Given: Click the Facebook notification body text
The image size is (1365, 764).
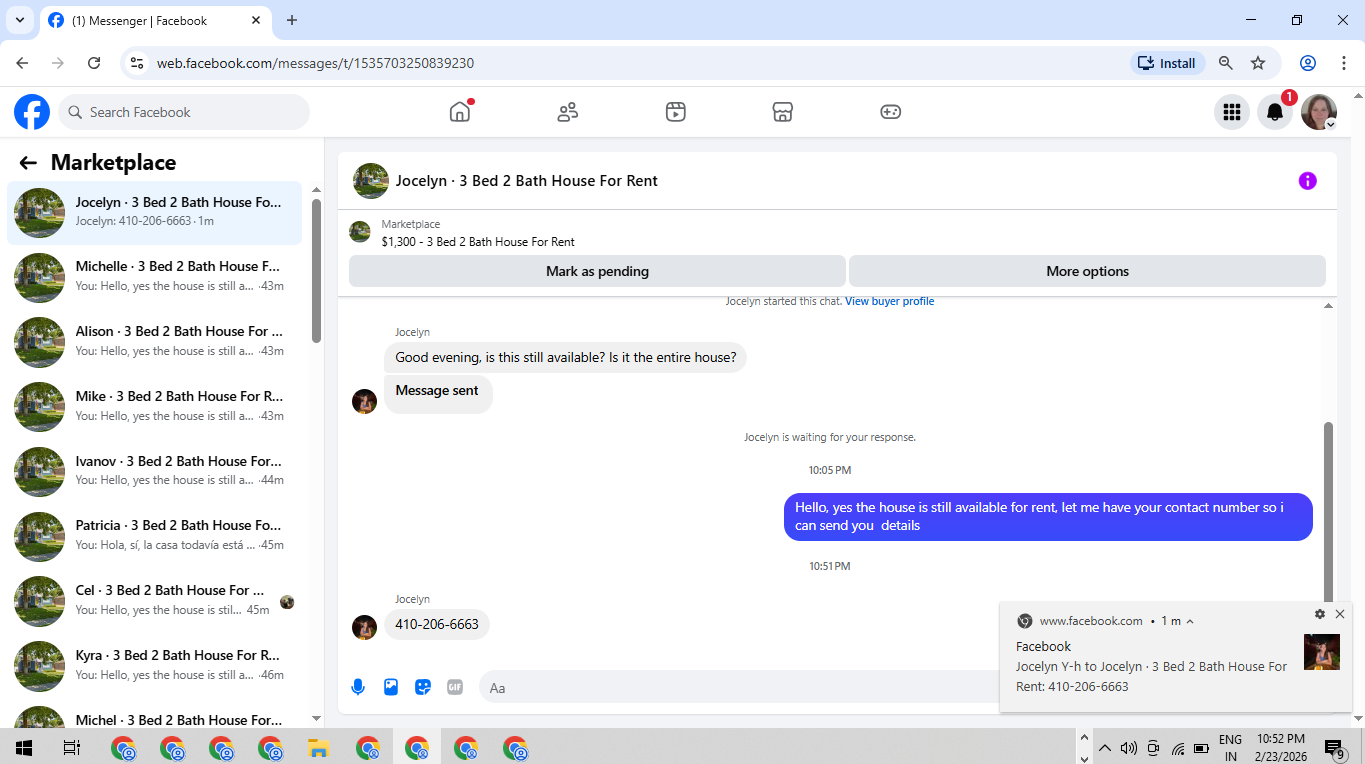Looking at the screenshot, I should pos(1152,676).
